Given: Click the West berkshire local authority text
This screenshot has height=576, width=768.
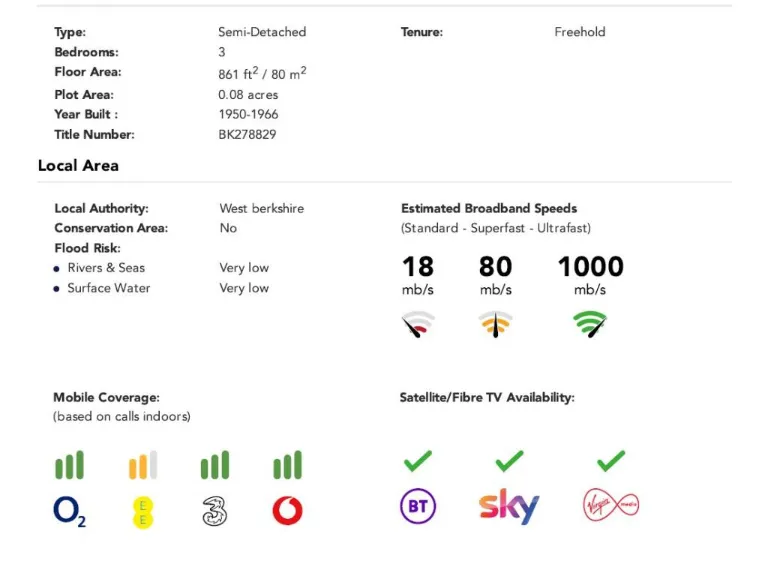Looking at the screenshot, I should [261, 208].
